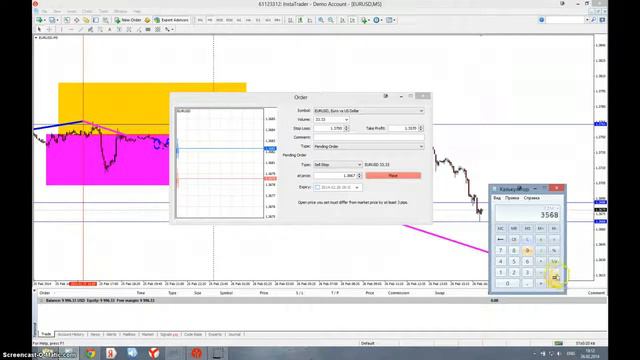This screenshot has height=360, width=640.
Task: Toggle chart shift from right edge
Action: tap(352, 20)
